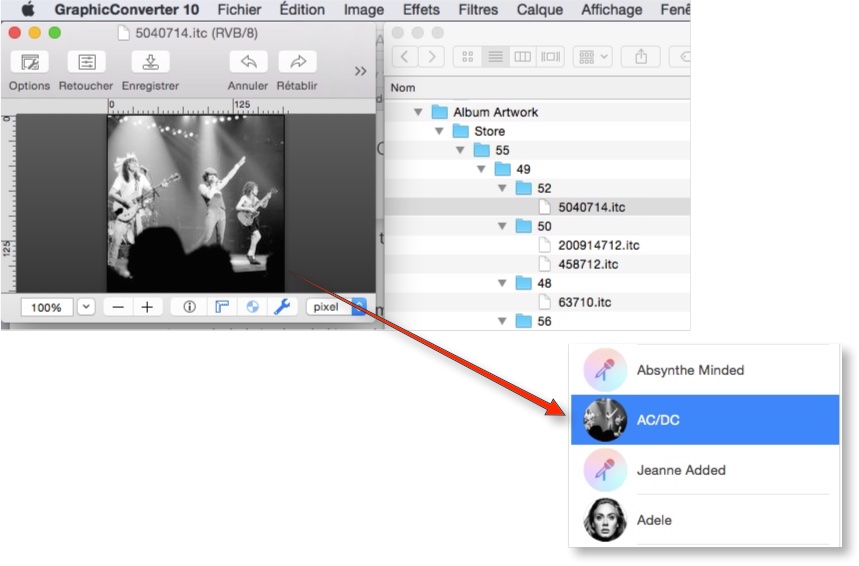Switch Finder to column view
Viewport: 859px width, 566px height.
(522, 57)
